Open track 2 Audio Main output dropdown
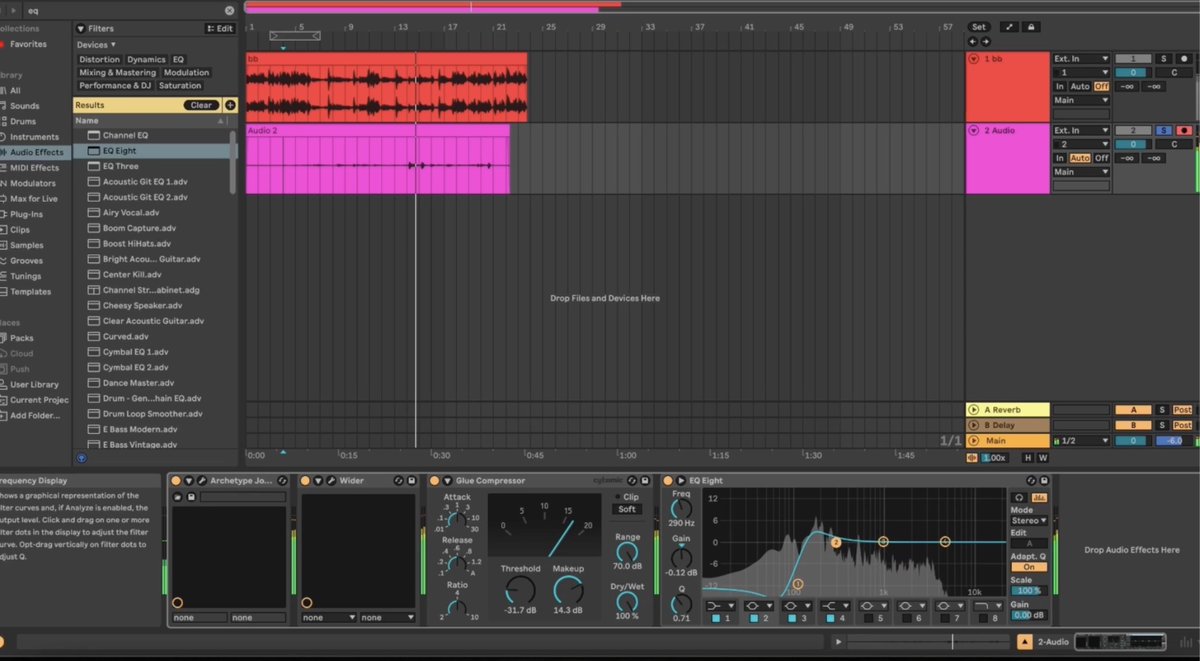Viewport: 1200px width, 661px height. (x=1081, y=172)
